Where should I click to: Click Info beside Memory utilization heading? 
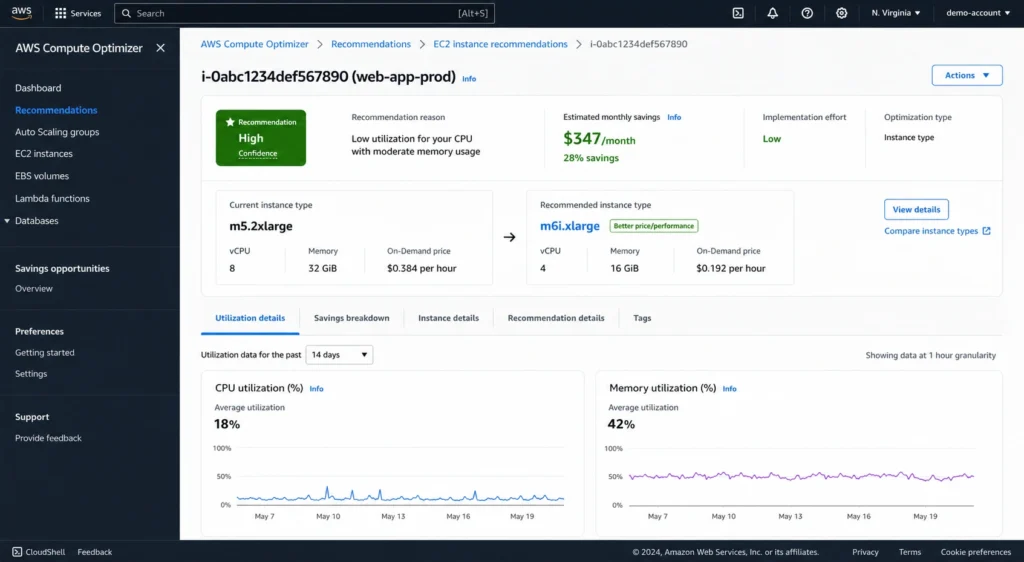[729, 388]
